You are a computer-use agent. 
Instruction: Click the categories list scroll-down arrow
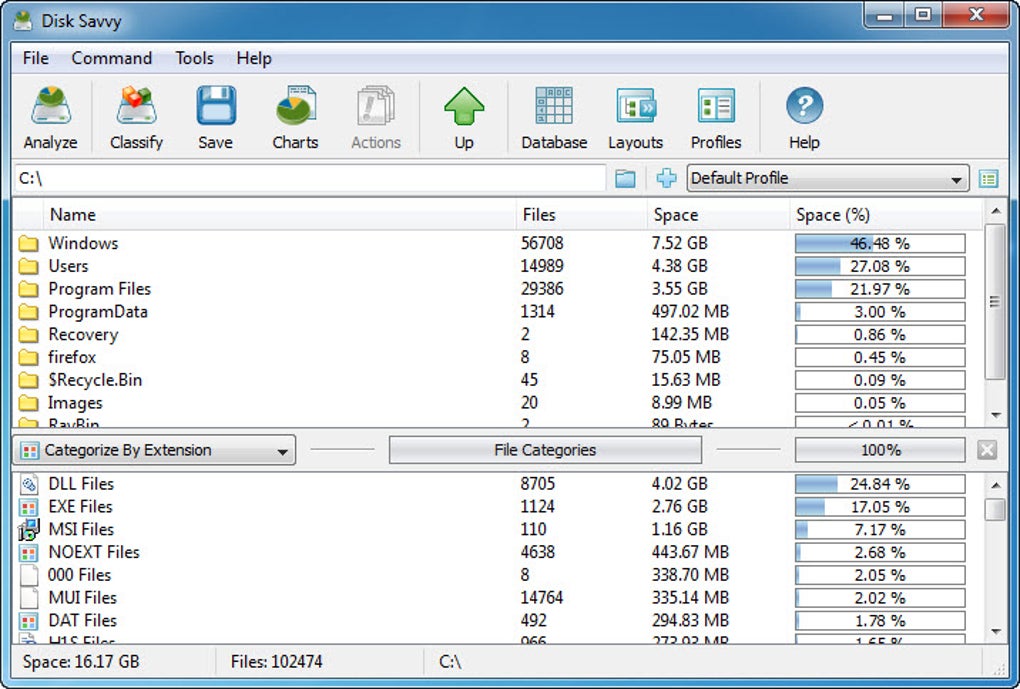click(x=995, y=631)
